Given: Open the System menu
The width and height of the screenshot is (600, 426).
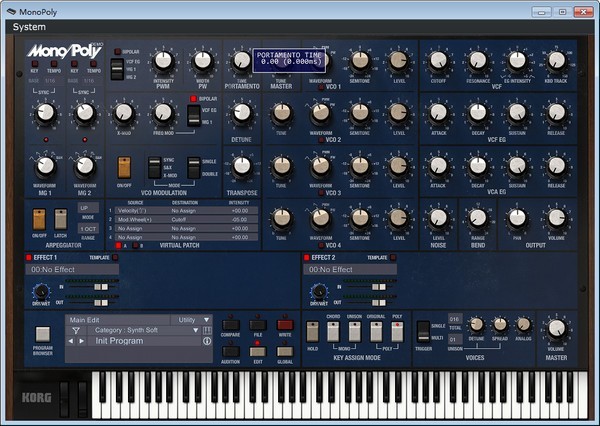Looking at the screenshot, I should [29, 27].
